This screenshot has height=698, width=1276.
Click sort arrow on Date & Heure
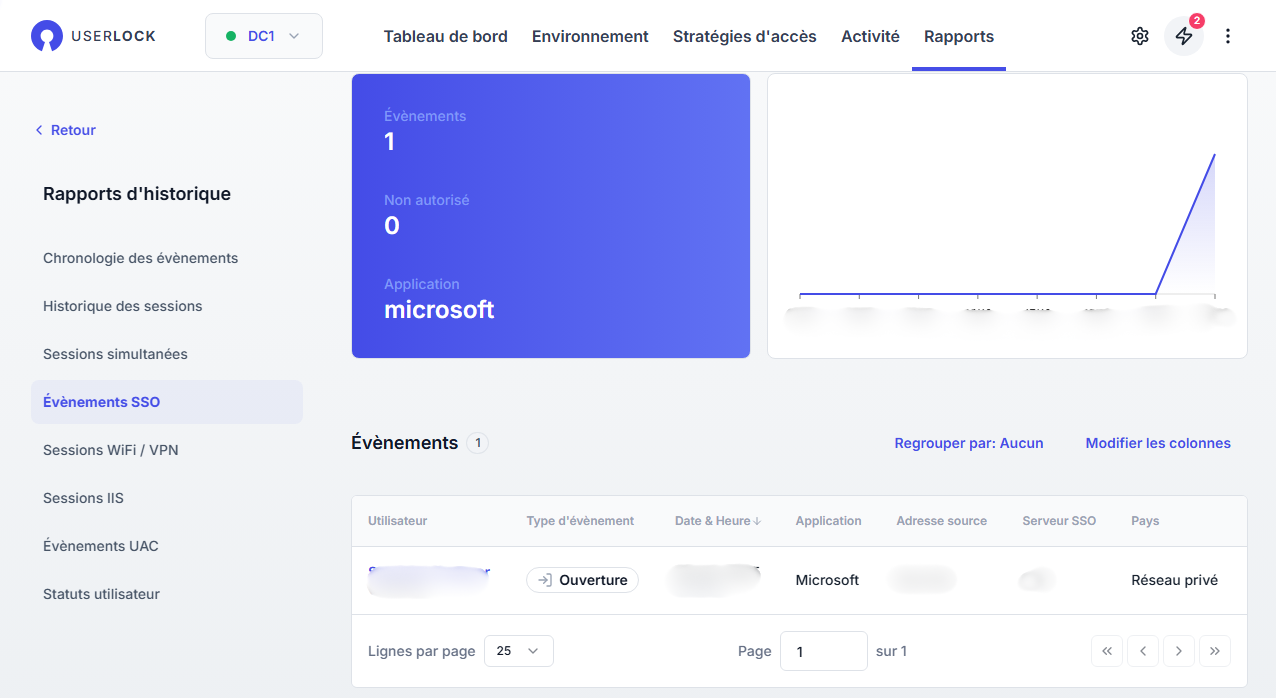tap(757, 521)
